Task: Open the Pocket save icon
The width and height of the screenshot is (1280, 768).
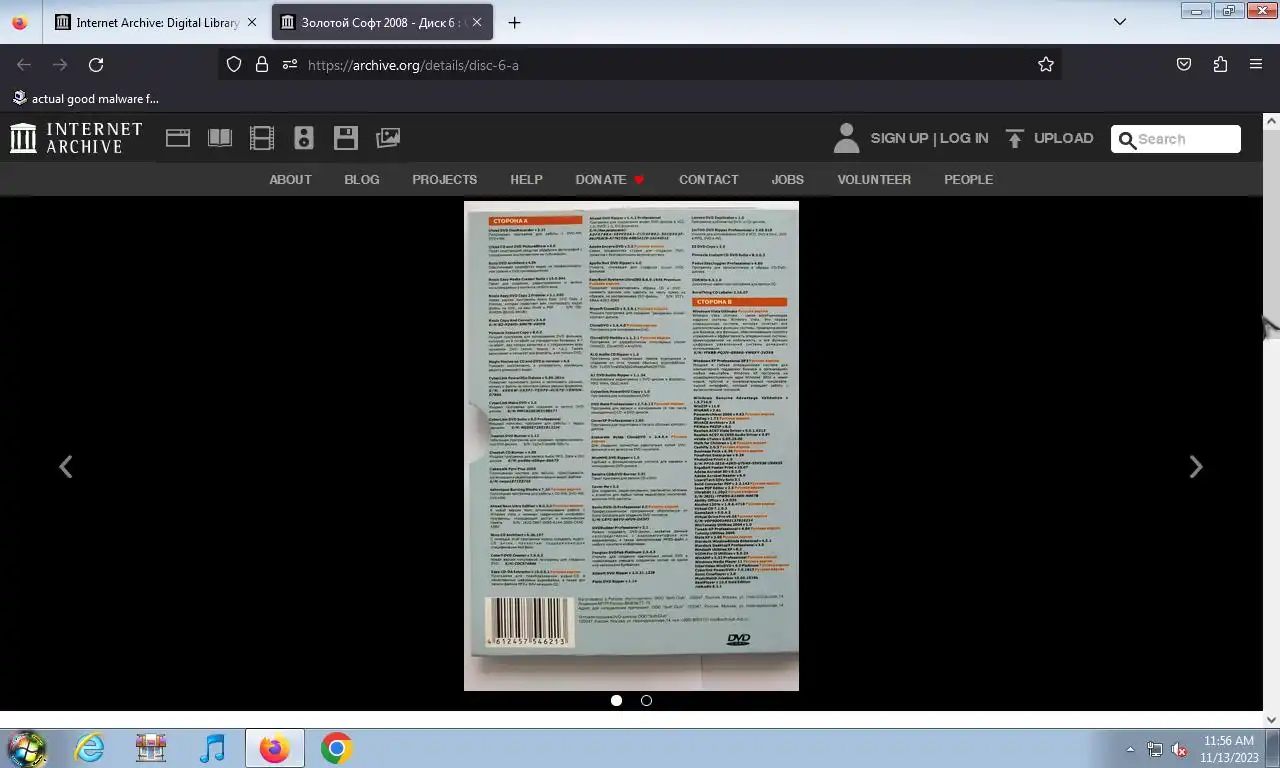Action: [x=1184, y=64]
